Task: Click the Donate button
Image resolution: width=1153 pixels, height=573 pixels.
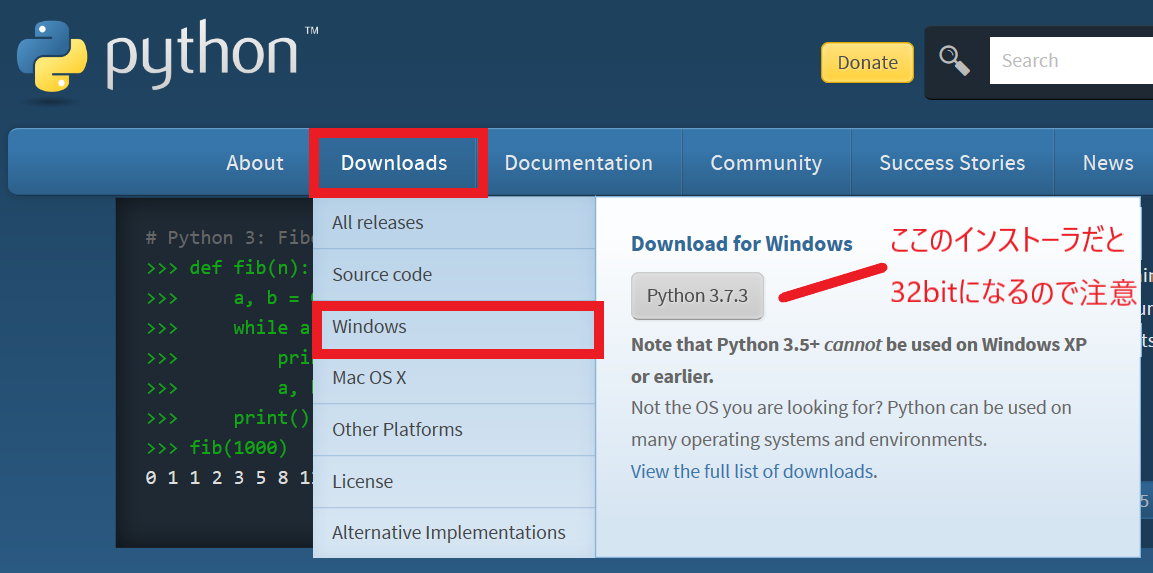Action: point(867,62)
